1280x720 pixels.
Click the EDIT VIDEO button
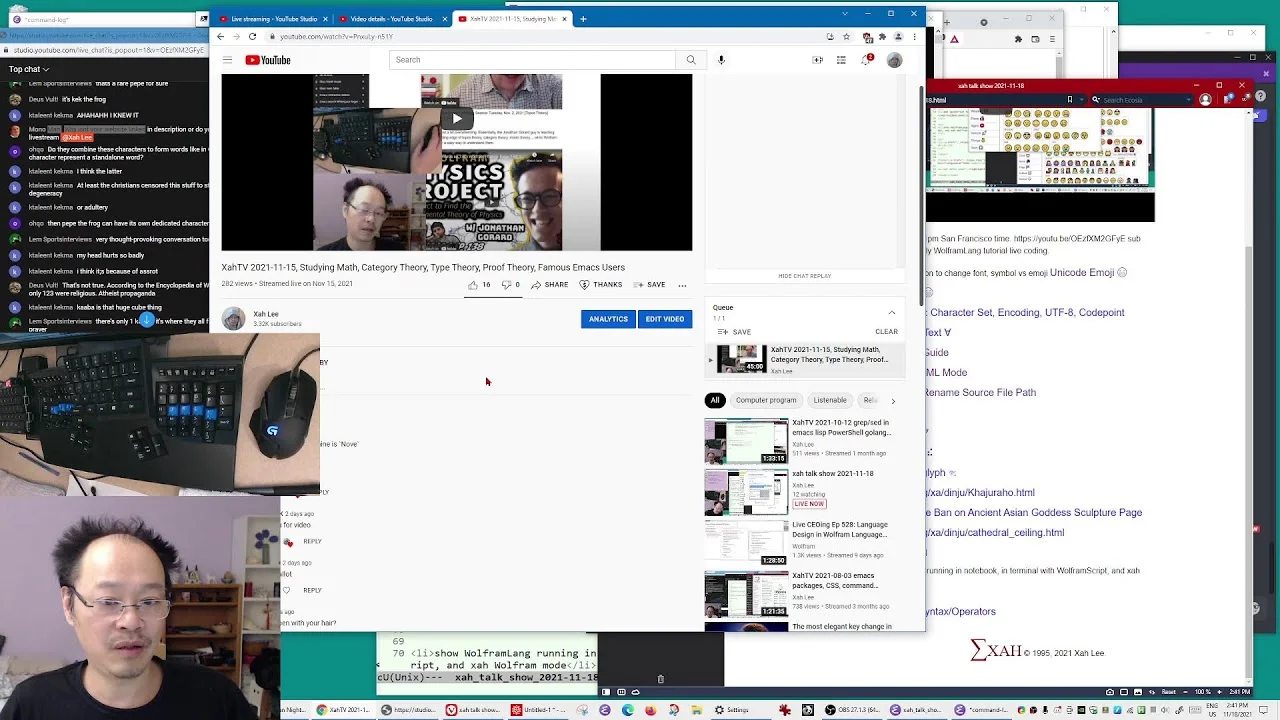click(665, 319)
